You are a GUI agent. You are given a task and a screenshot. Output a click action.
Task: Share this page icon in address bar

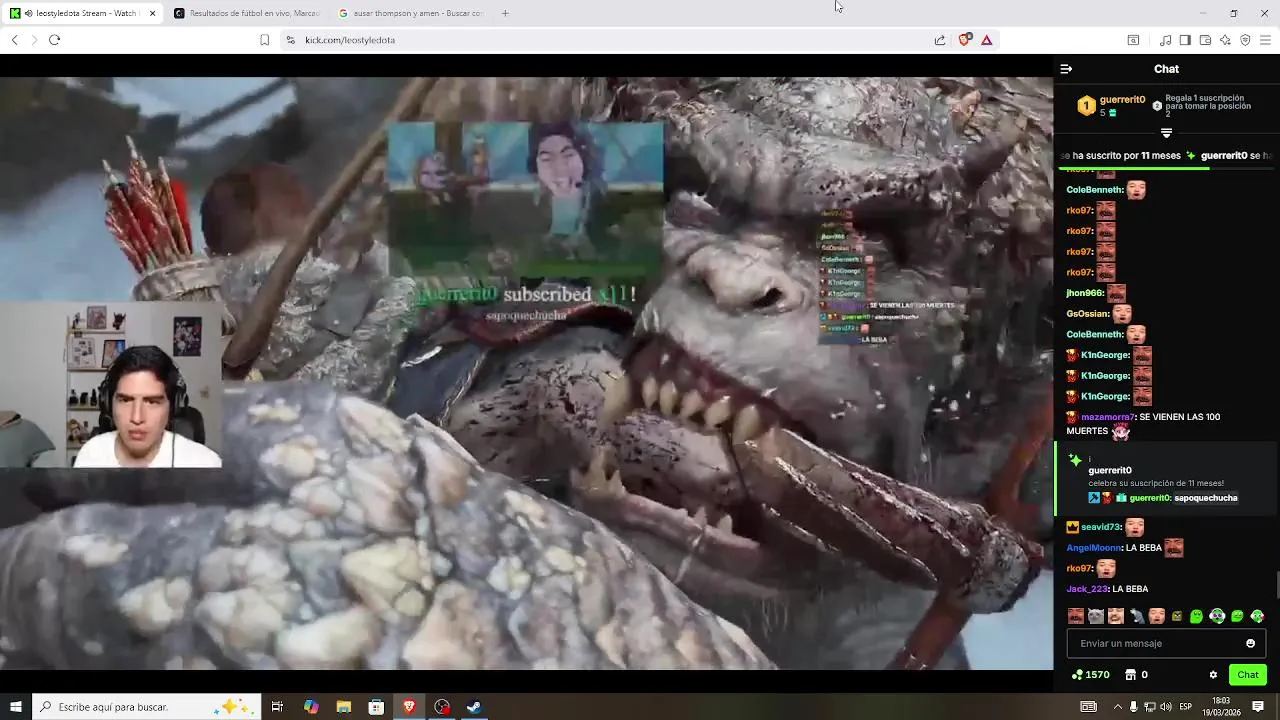[940, 40]
